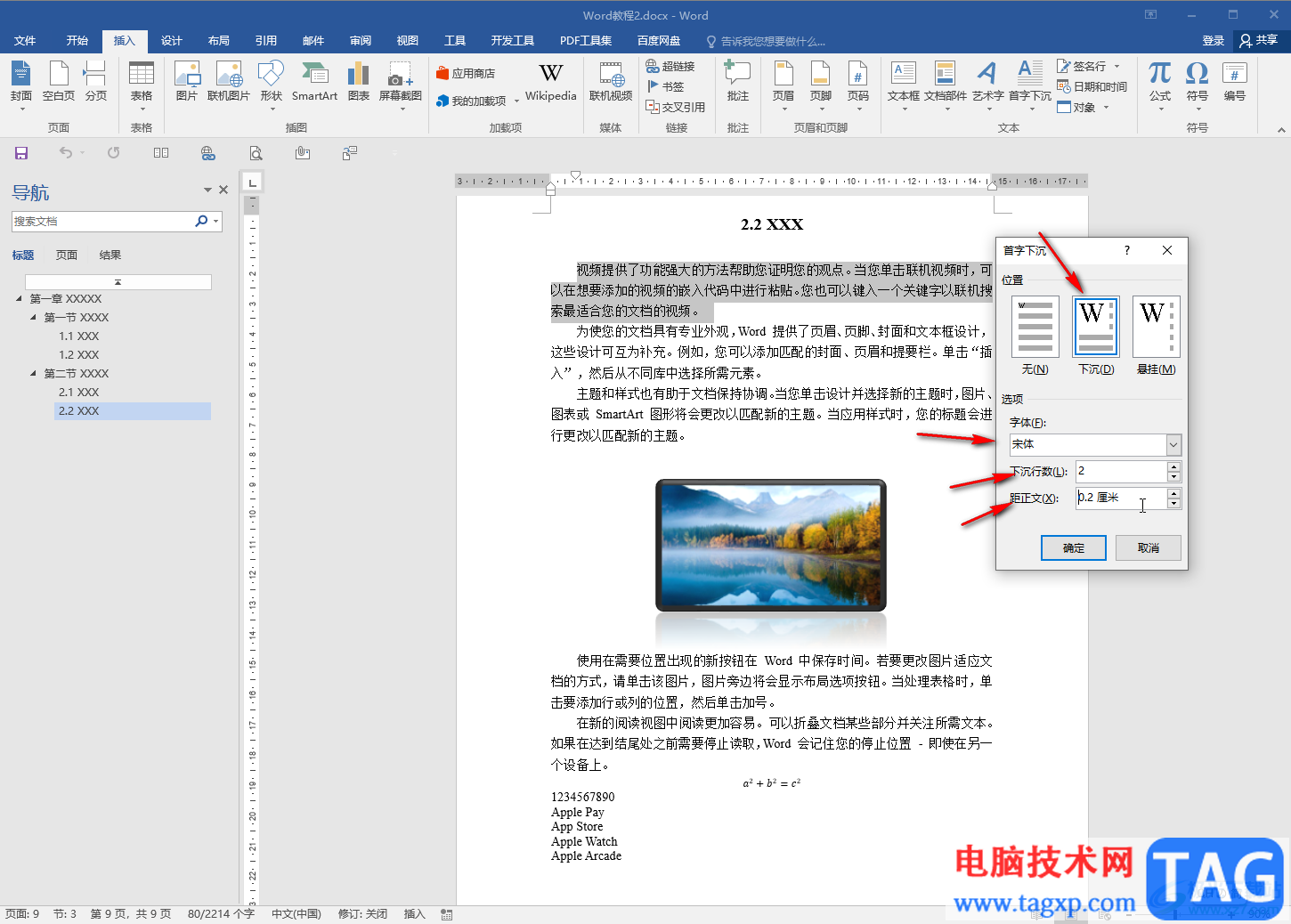Insert a table using the 表格 icon
Image resolution: width=1291 pixels, height=924 pixels.
point(142,81)
